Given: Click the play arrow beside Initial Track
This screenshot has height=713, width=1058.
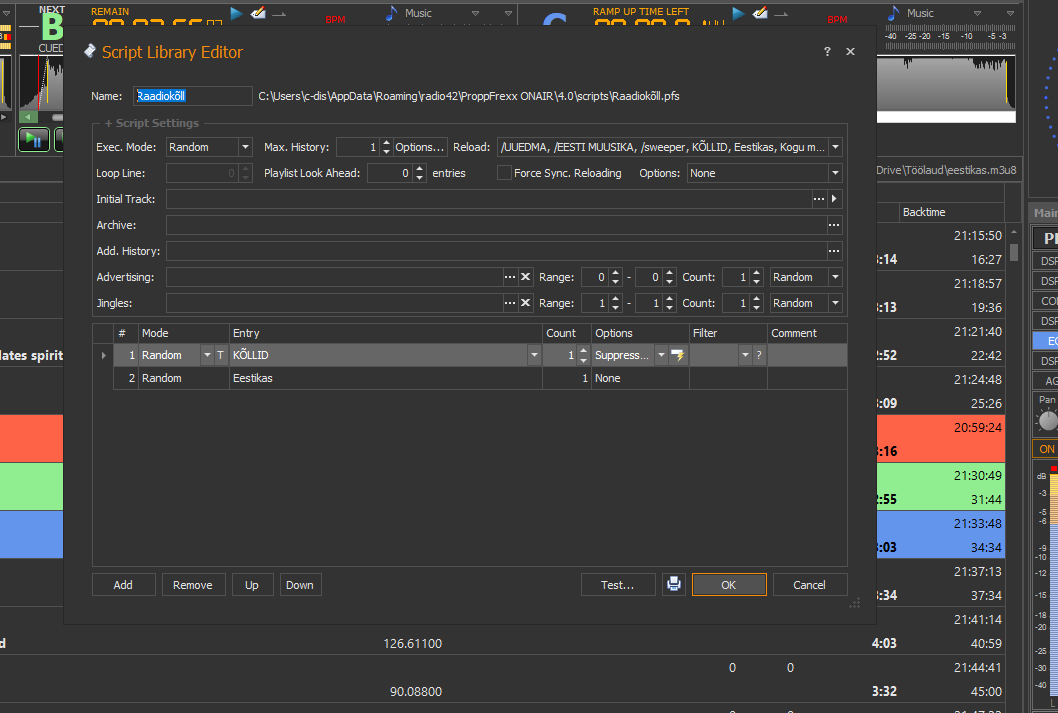Looking at the screenshot, I should pos(835,199).
